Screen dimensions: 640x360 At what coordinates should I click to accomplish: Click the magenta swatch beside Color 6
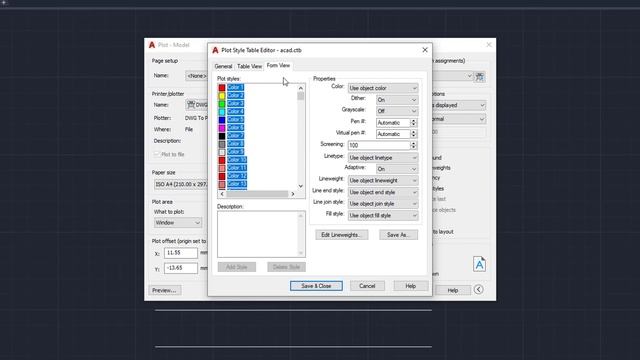point(222,128)
